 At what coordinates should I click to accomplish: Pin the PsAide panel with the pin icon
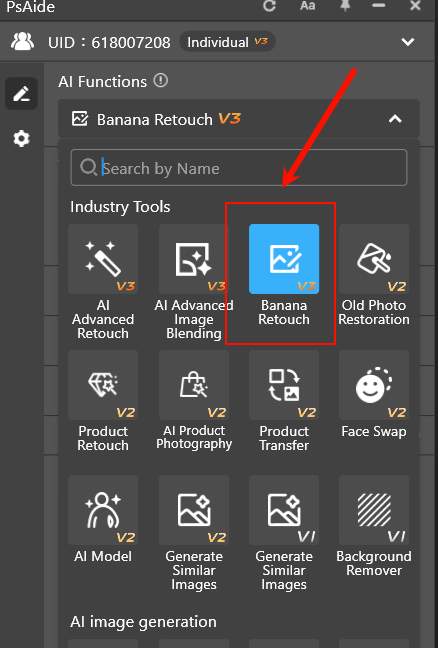345,5
